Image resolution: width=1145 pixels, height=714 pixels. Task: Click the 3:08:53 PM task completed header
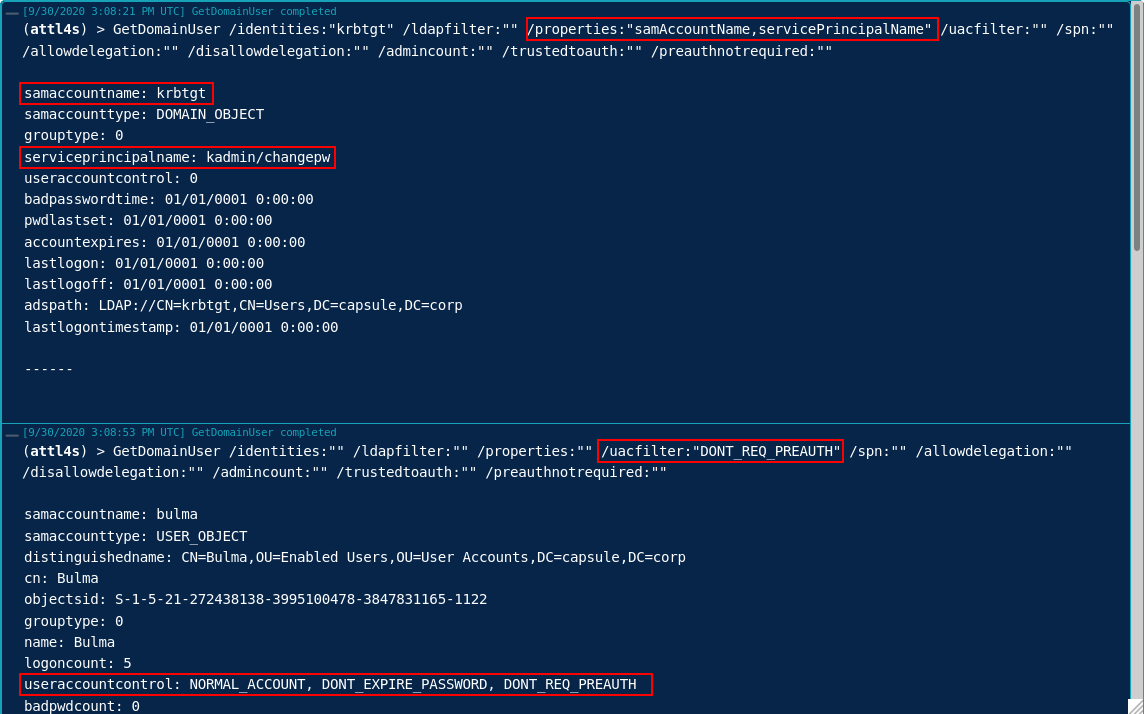click(180, 432)
